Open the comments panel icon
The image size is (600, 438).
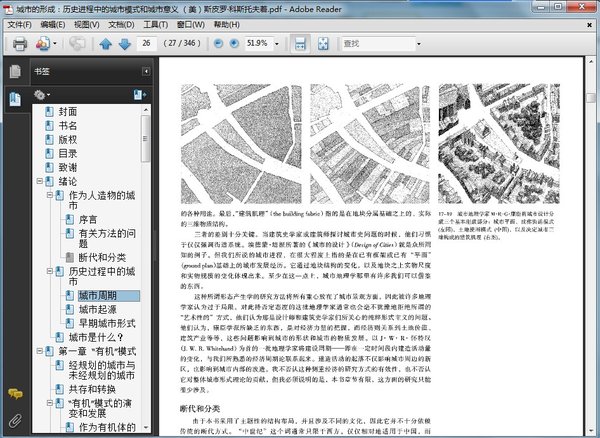pyautogui.click(x=15, y=394)
